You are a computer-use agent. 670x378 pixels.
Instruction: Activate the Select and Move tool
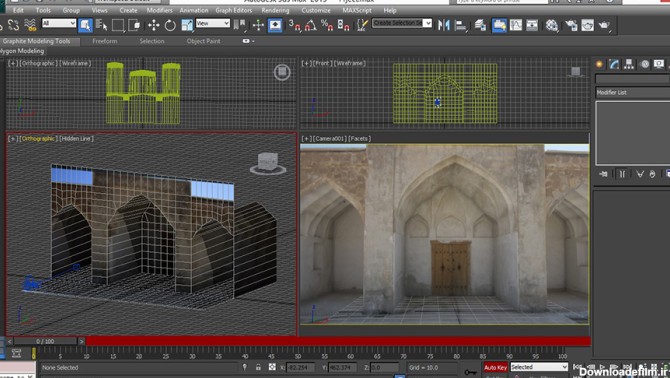(x=153, y=25)
